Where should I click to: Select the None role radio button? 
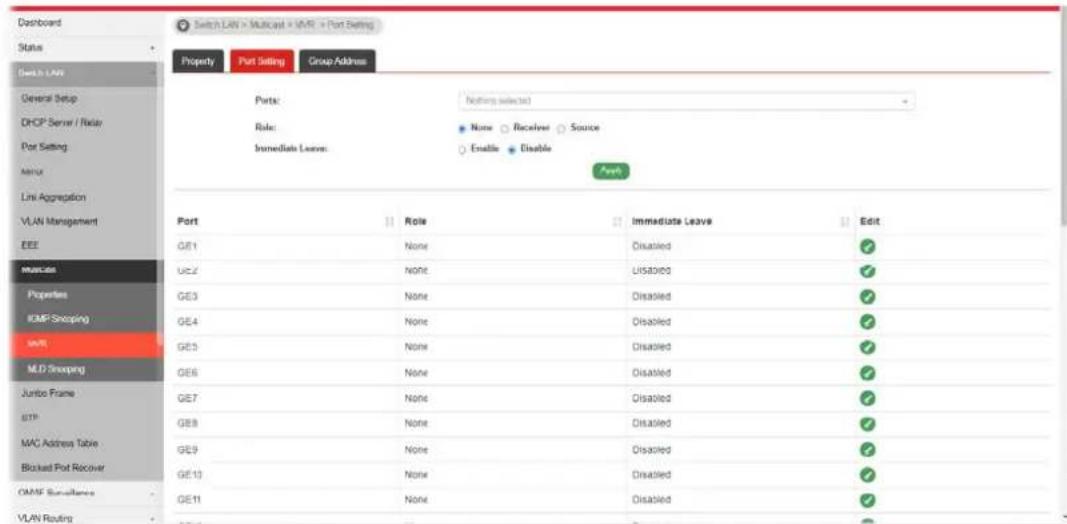pos(462,128)
